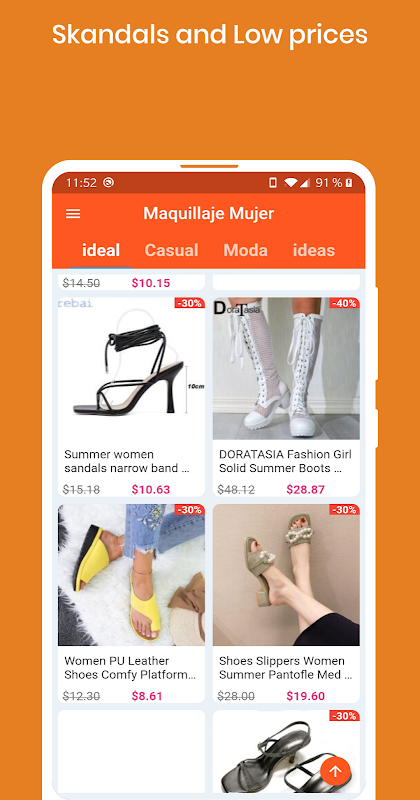The image size is (420, 800).
Task: Tap the scroll-to-top arrow button
Action: coord(335,771)
